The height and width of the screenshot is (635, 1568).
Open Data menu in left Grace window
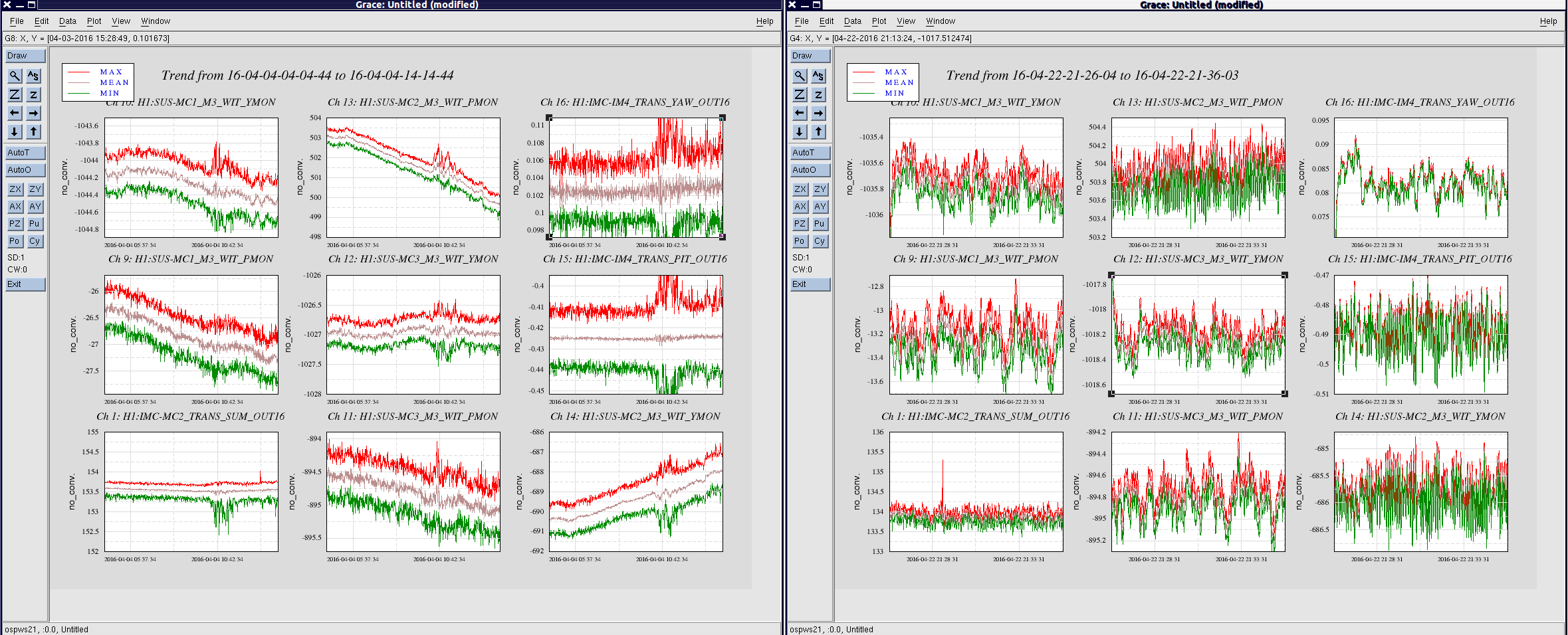coord(68,21)
